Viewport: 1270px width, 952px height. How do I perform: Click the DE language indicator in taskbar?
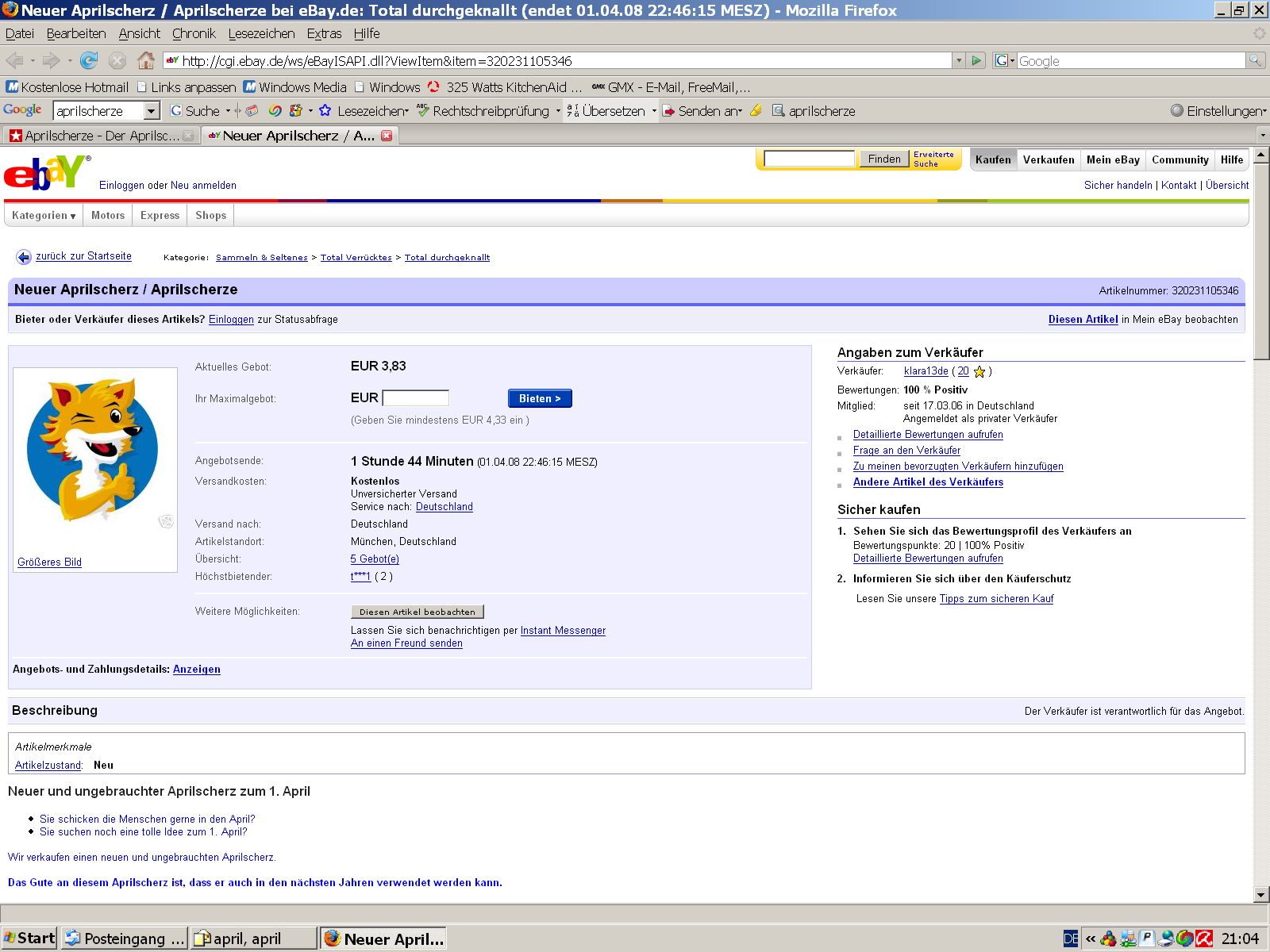coord(1071,939)
